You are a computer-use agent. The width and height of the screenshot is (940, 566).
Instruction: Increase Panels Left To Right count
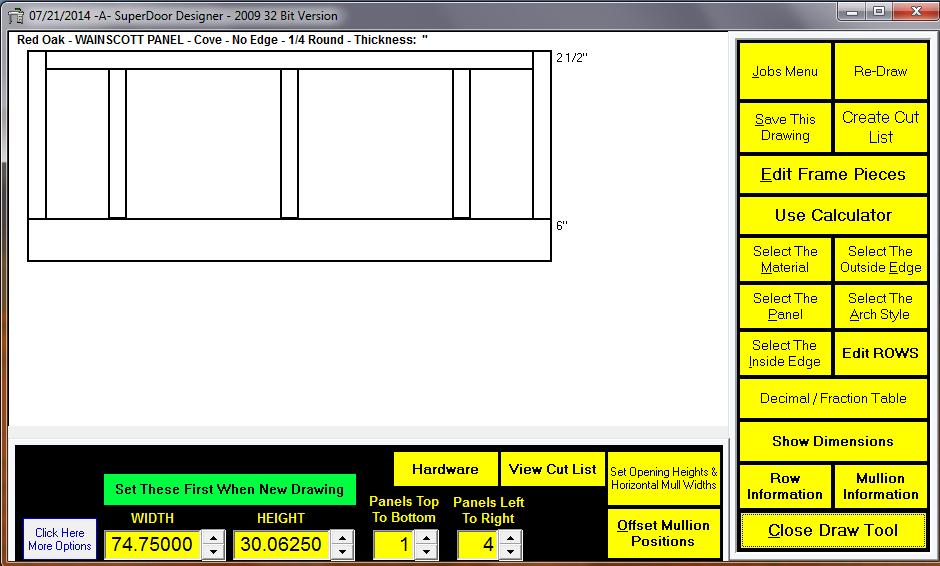click(510, 537)
